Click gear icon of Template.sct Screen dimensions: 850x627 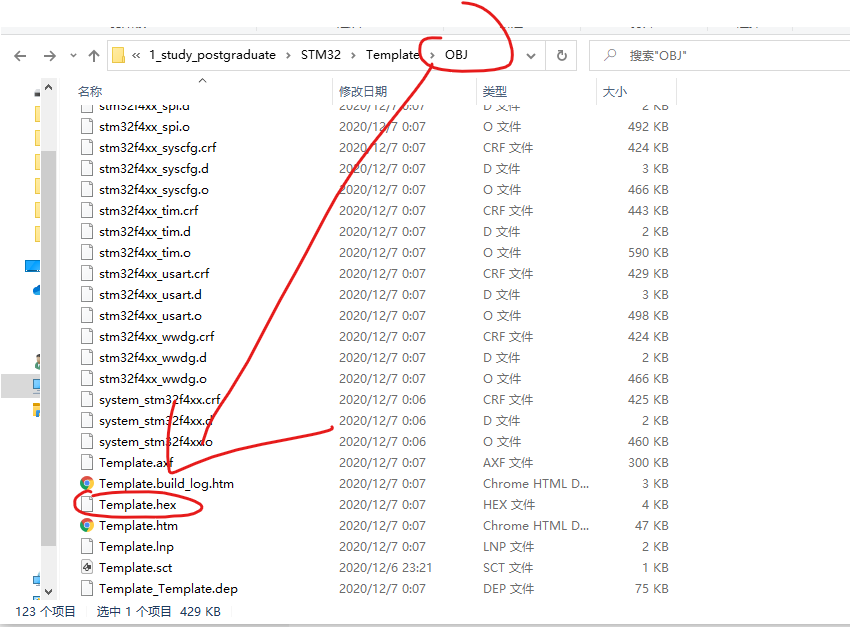pos(87,567)
